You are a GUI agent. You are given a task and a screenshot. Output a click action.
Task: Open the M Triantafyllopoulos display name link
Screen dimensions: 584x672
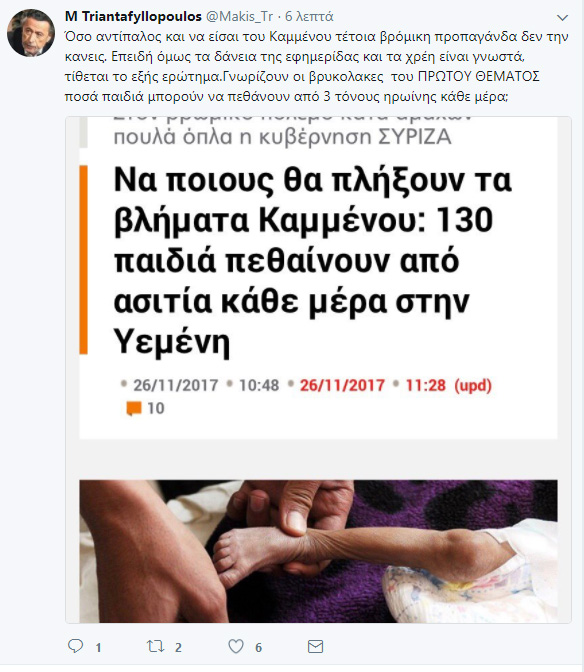click(133, 16)
